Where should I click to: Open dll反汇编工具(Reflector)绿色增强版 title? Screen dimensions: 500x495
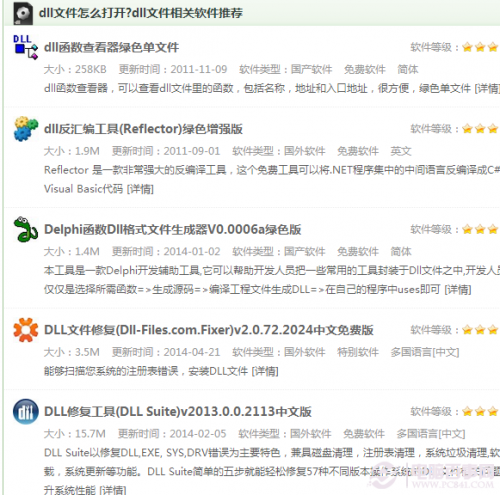coord(143,129)
